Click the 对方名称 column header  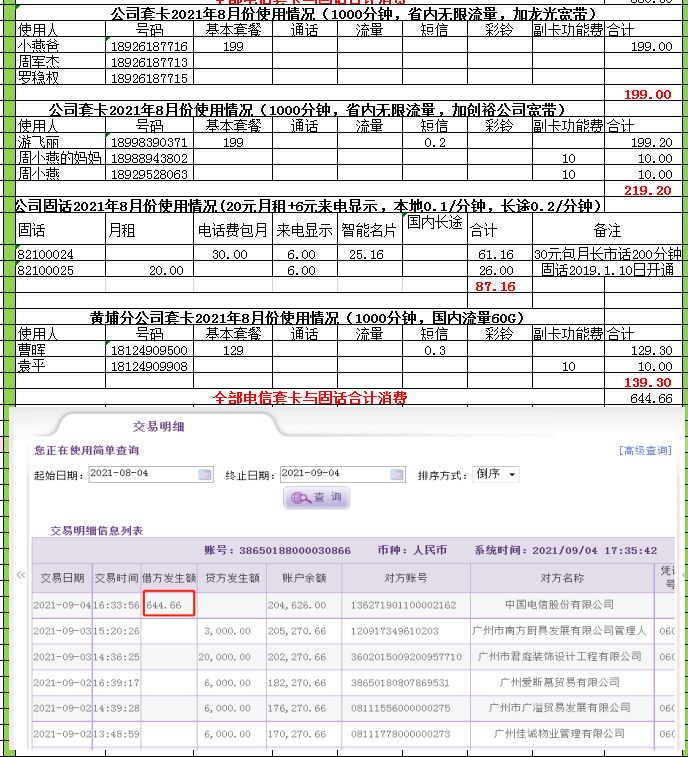[x=565, y=577]
